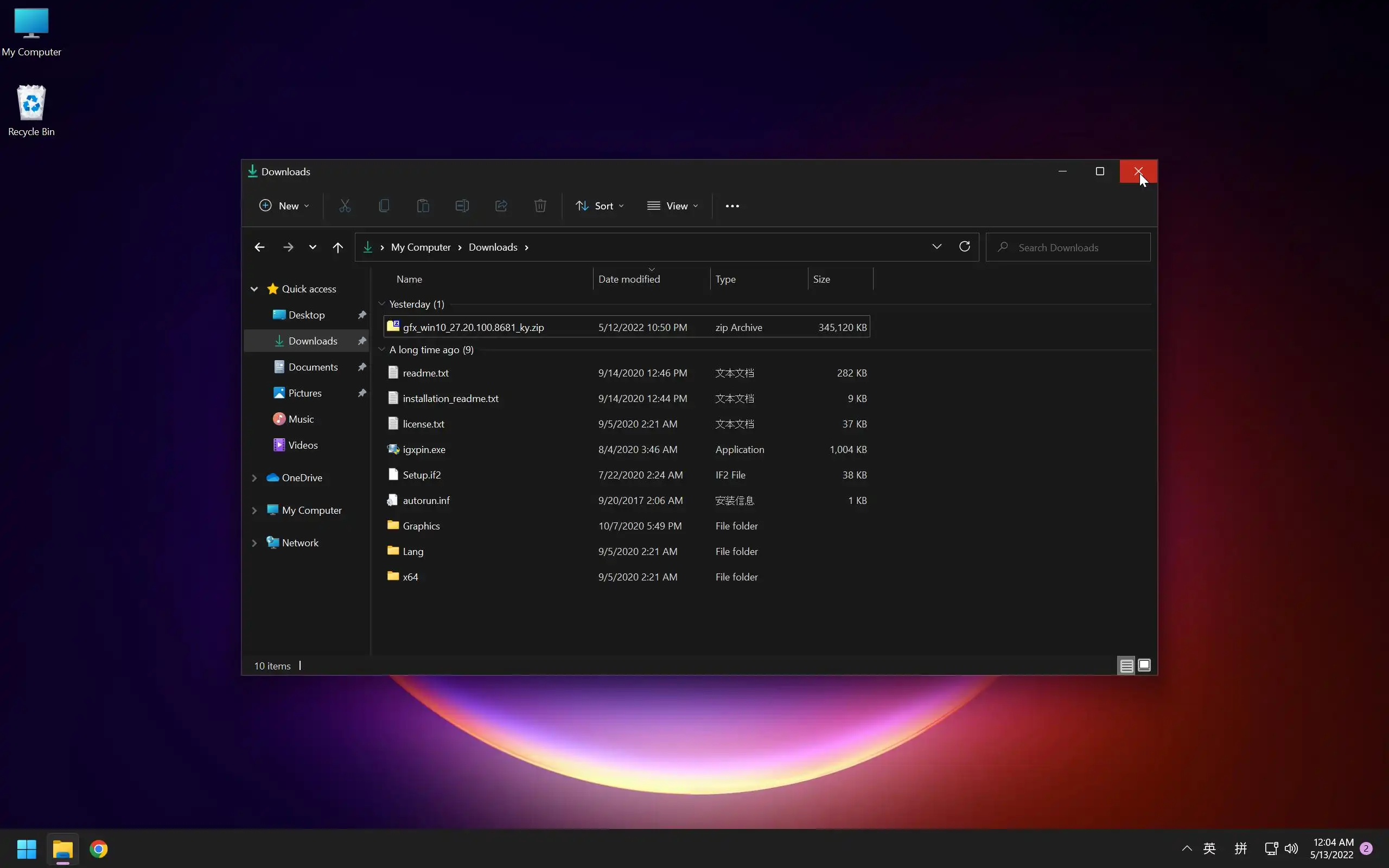The height and width of the screenshot is (868, 1389).
Task: Collapse the Quick access tree
Action: tap(254, 289)
